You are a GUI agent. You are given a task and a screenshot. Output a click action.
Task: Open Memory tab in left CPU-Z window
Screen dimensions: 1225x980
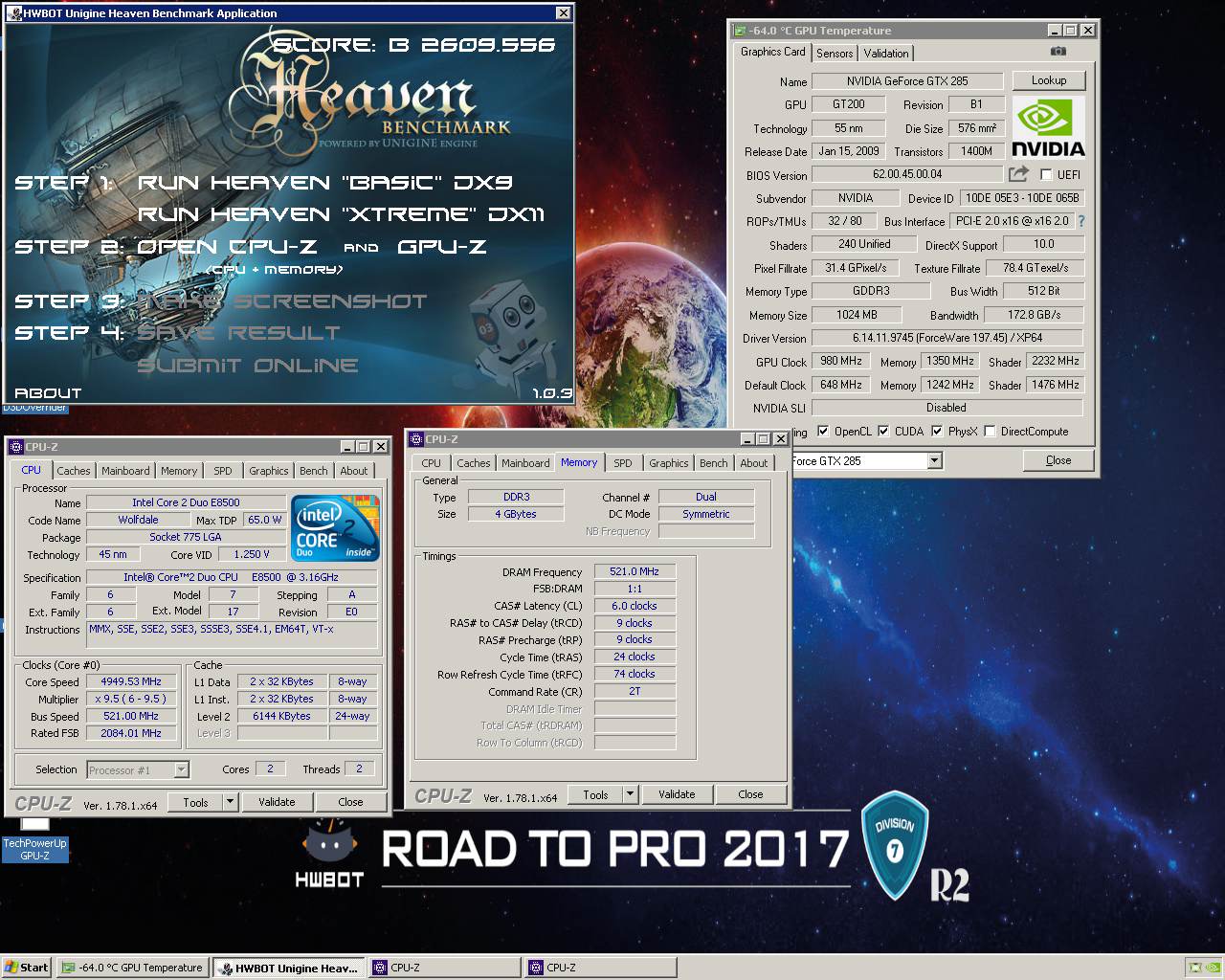179,471
